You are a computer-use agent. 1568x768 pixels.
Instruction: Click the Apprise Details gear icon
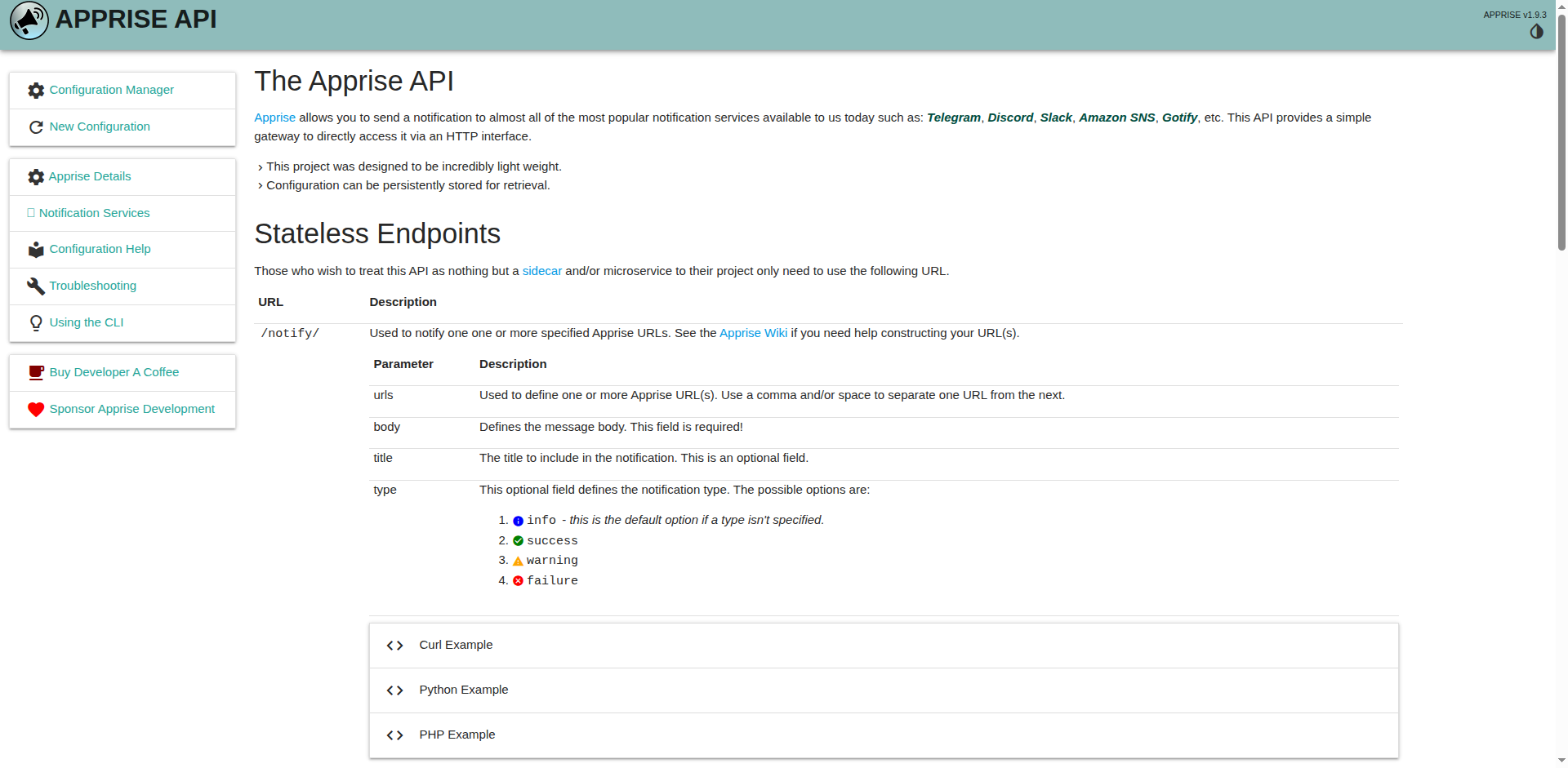click(36, 177)
